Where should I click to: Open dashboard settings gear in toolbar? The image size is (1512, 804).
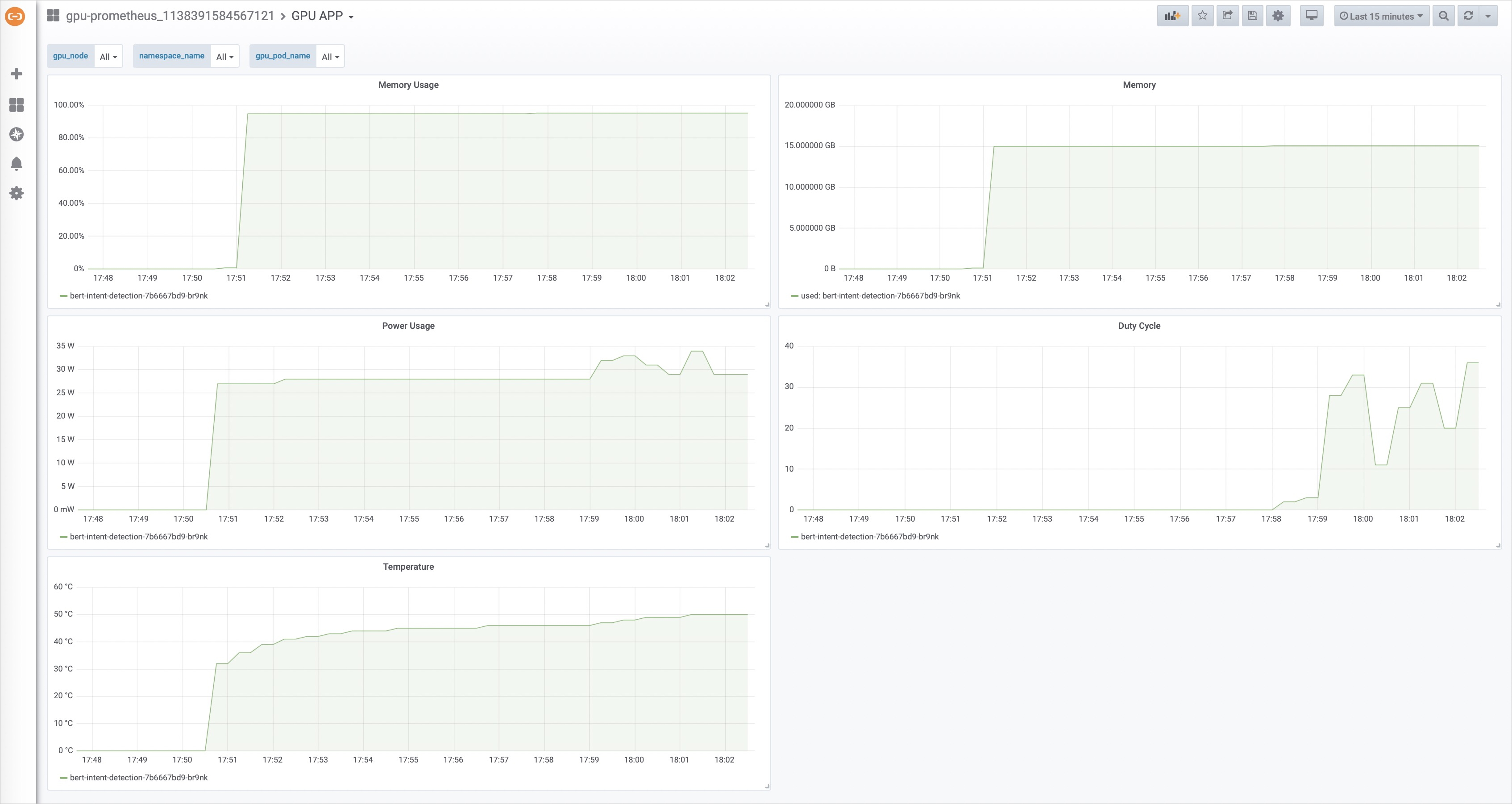tap(1278, 16)
